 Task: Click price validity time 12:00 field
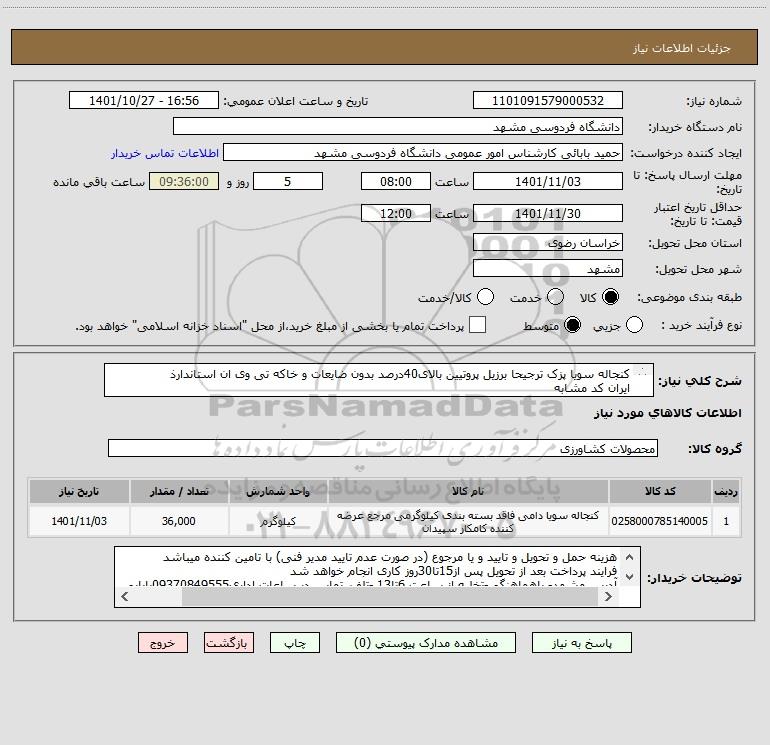(x=396, y=214)
